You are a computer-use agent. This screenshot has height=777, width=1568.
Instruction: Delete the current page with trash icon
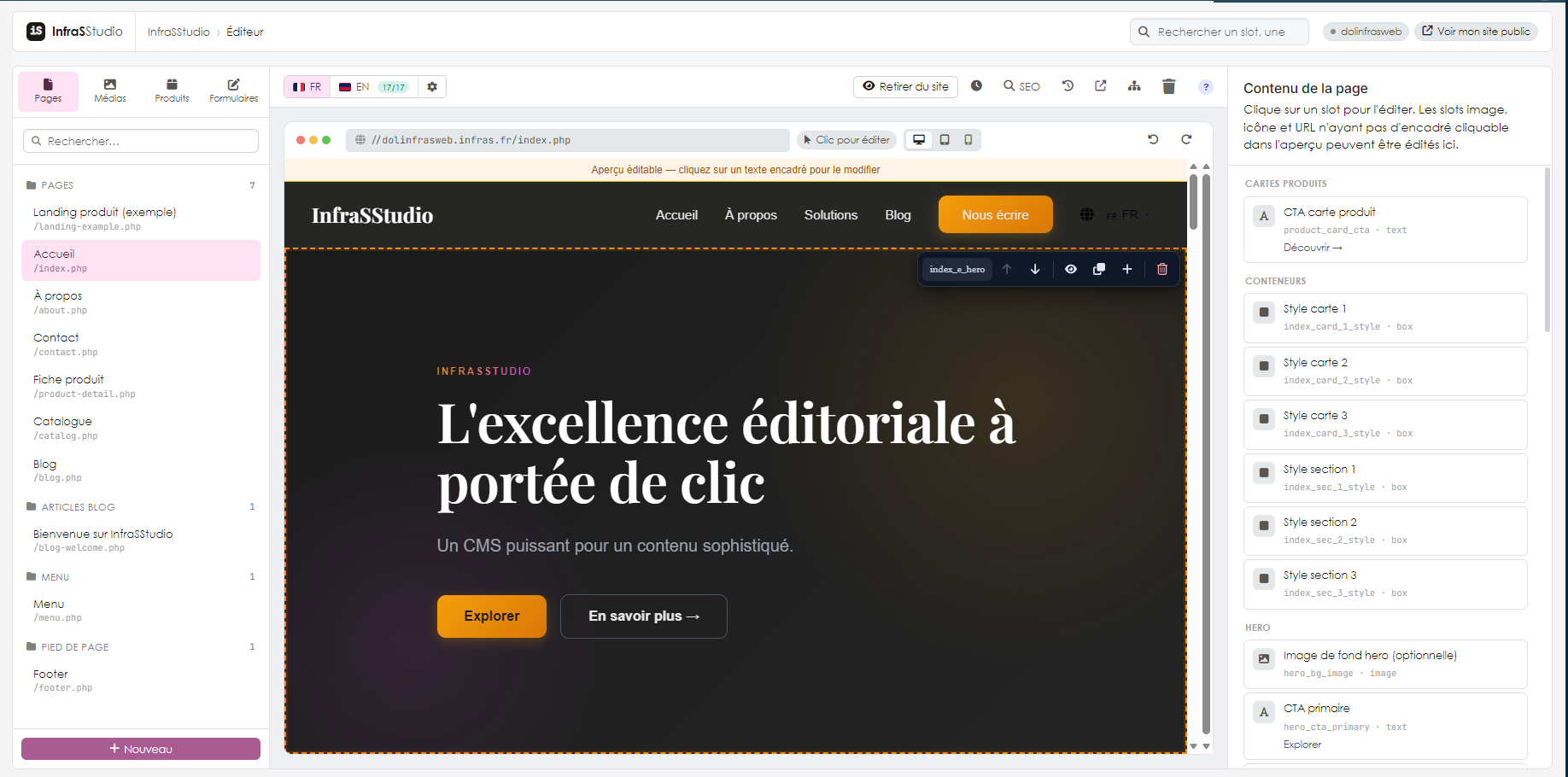coord(1169,86)
